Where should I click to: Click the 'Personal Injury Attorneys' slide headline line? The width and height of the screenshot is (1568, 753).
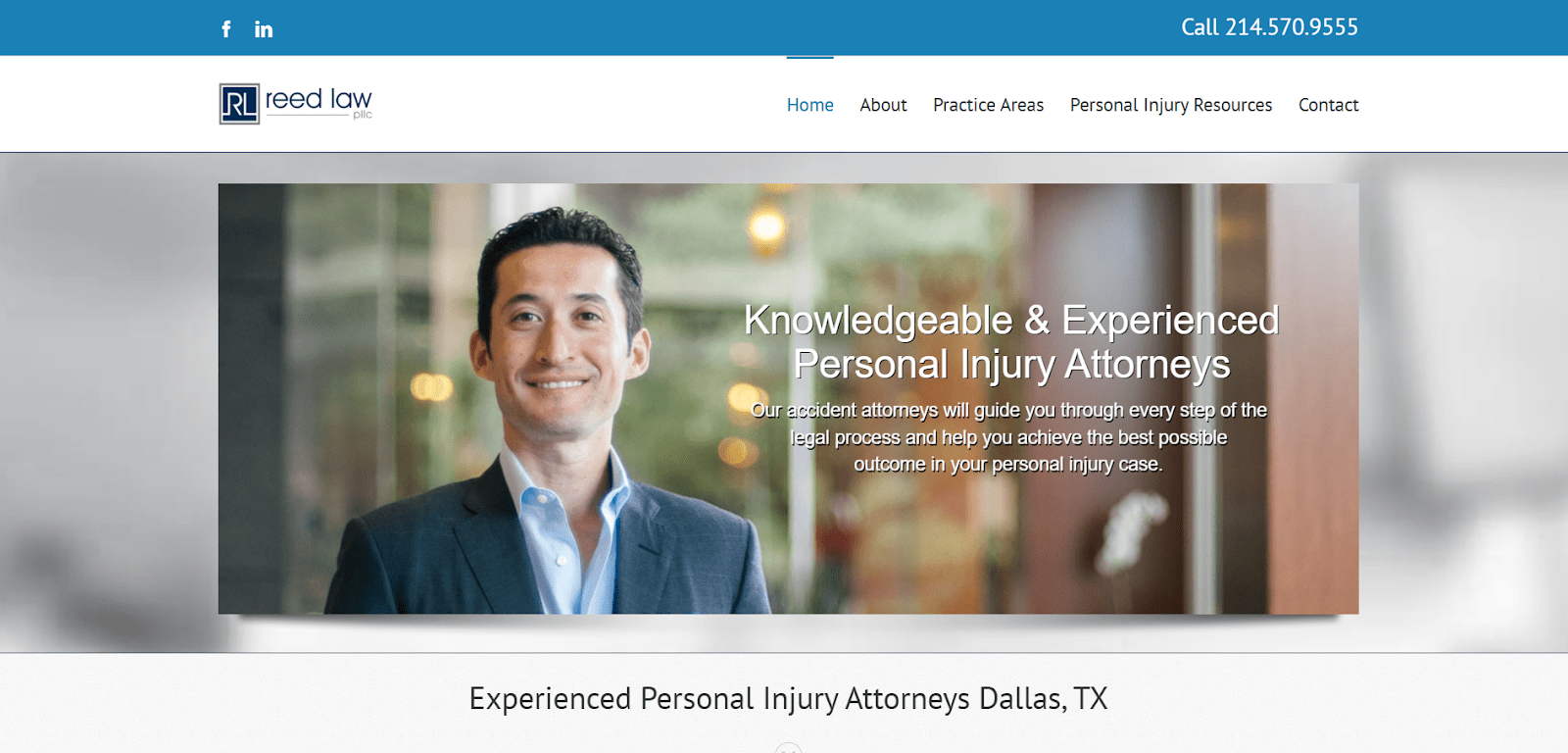click(1011, 365)
